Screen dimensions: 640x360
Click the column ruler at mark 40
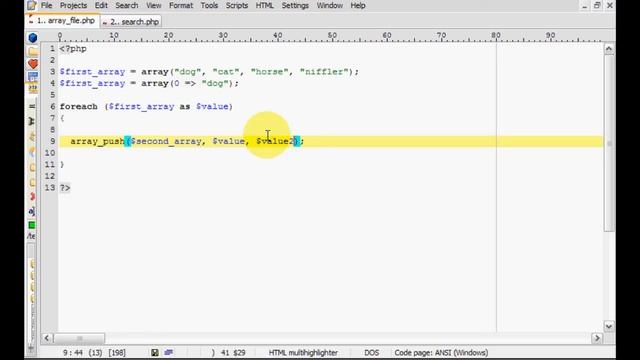pos(278,36)
